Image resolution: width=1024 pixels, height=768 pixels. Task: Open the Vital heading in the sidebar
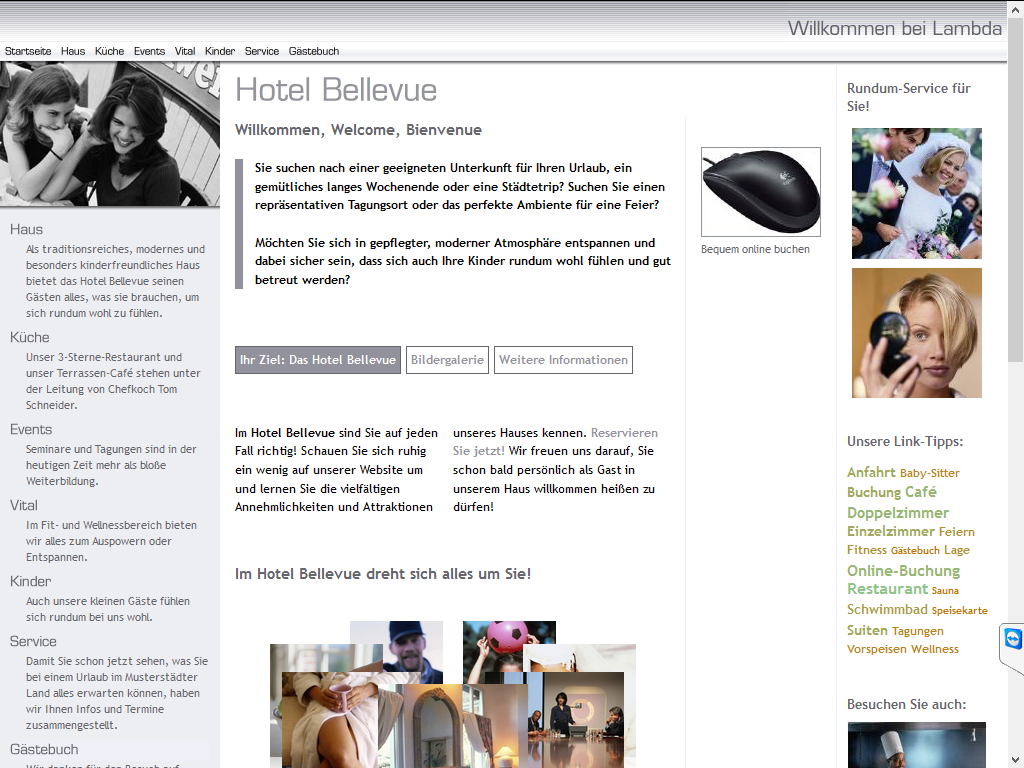tap(24, 505)
